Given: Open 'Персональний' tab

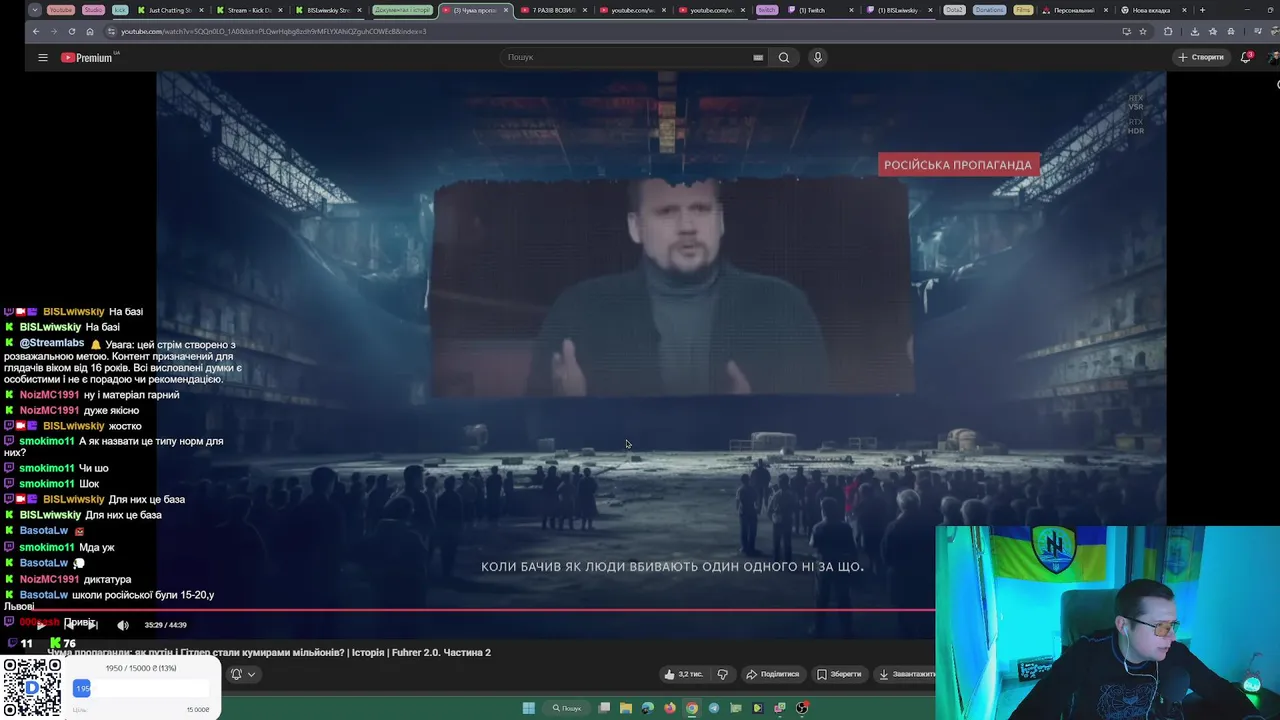Looking at the screenshot, I should click(x=1073, y=10).
